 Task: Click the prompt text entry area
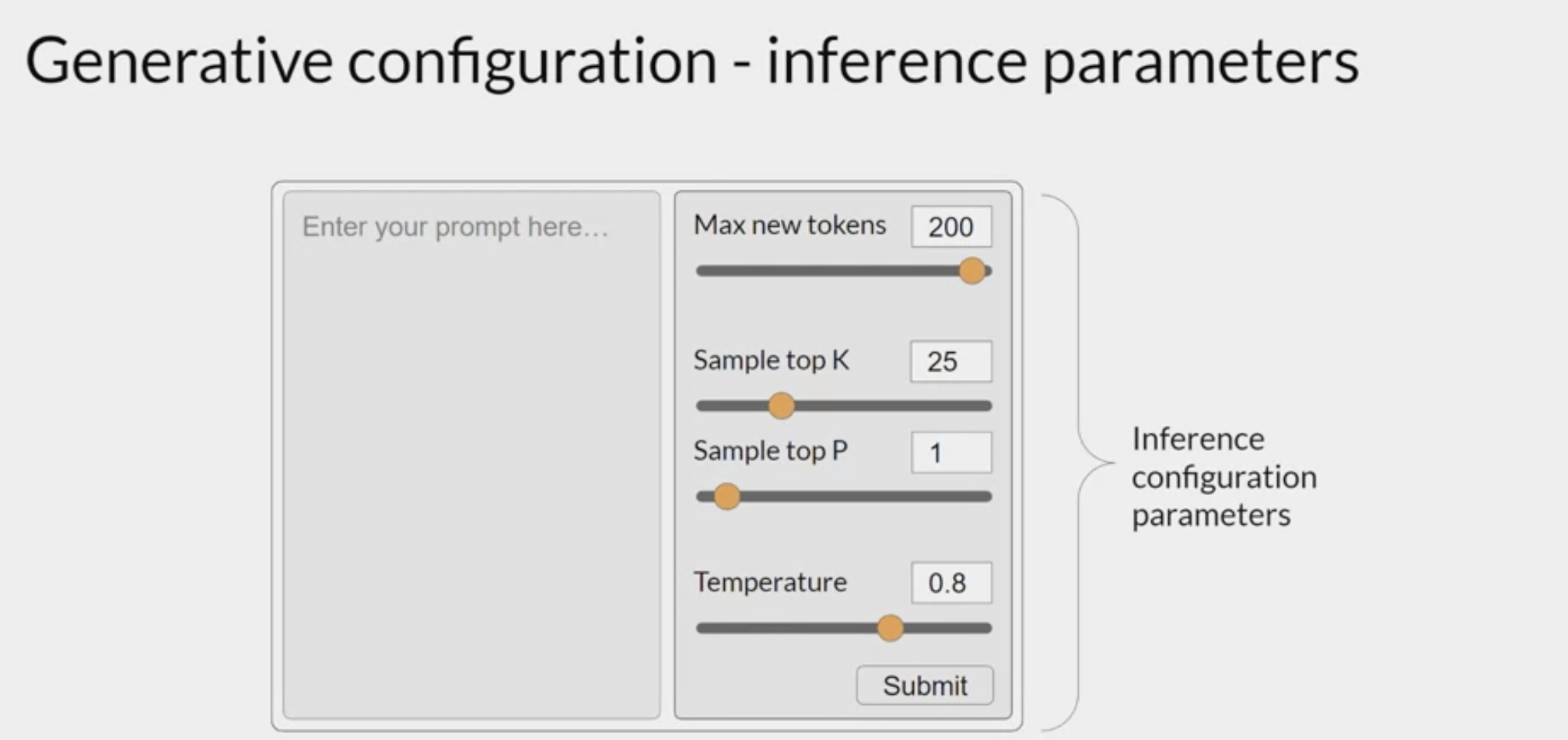471,455
